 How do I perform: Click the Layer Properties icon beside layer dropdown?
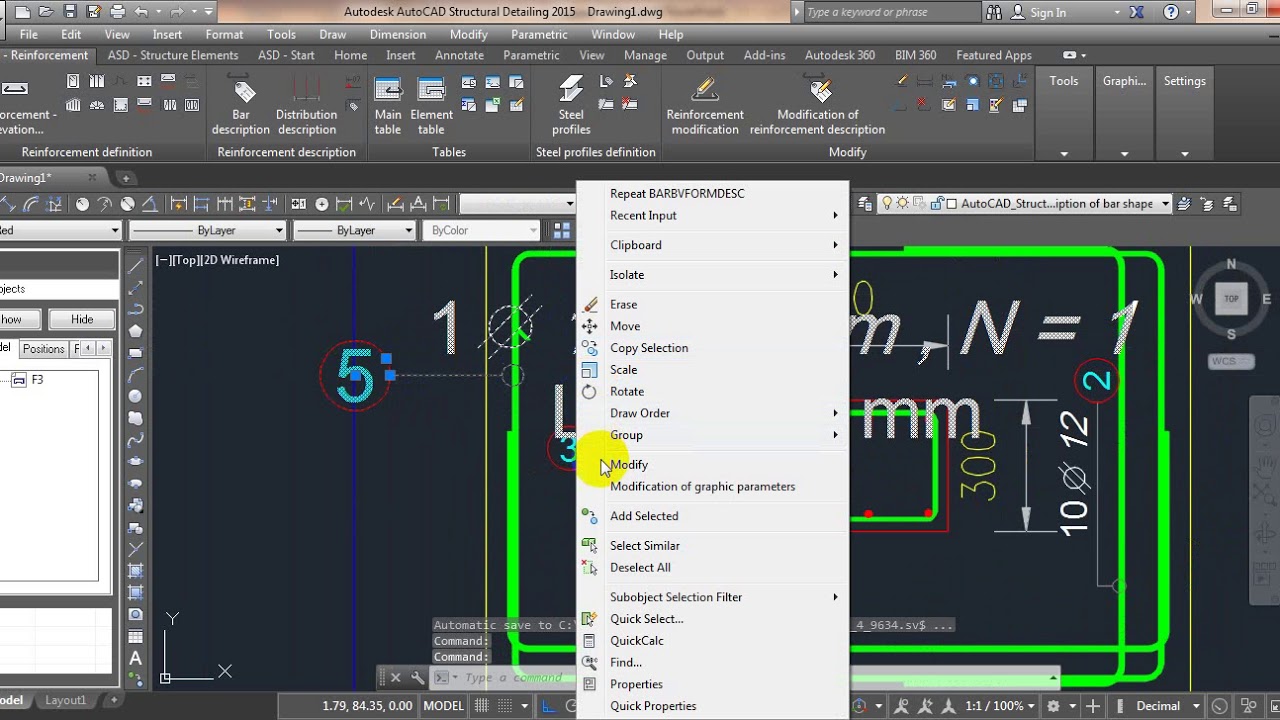click(863, 204)
